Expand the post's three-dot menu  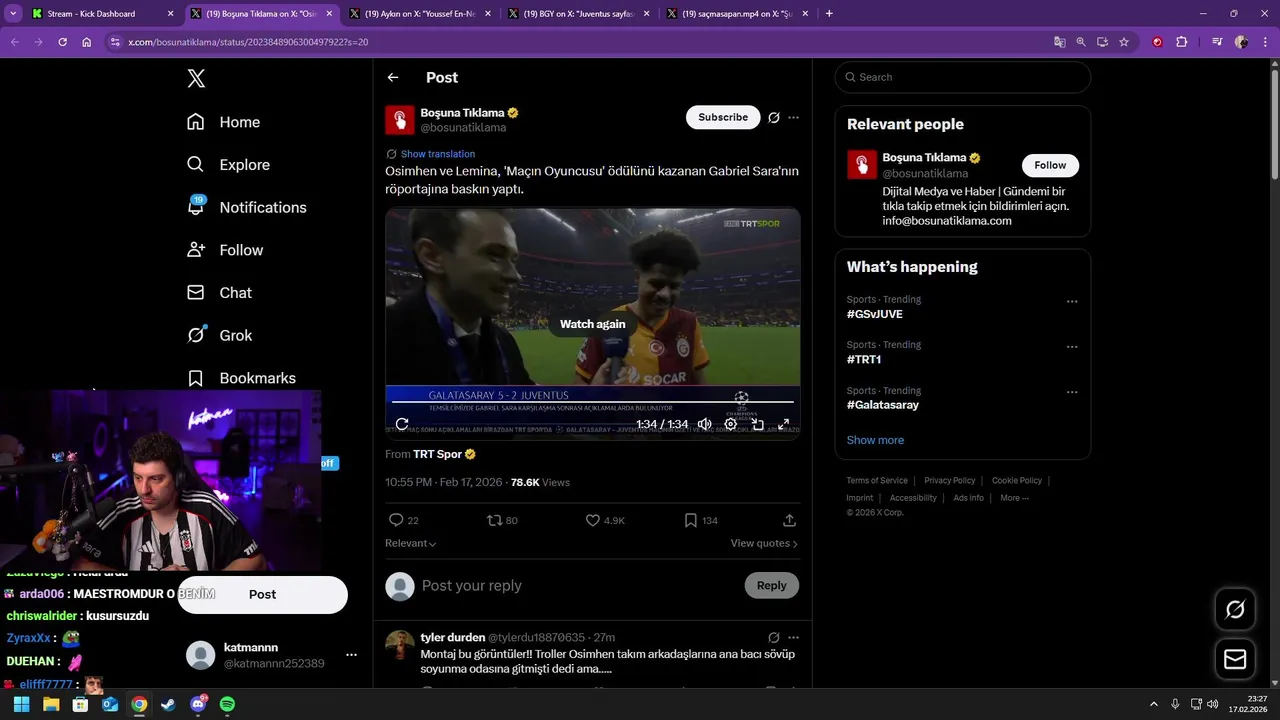pos(793,117)
